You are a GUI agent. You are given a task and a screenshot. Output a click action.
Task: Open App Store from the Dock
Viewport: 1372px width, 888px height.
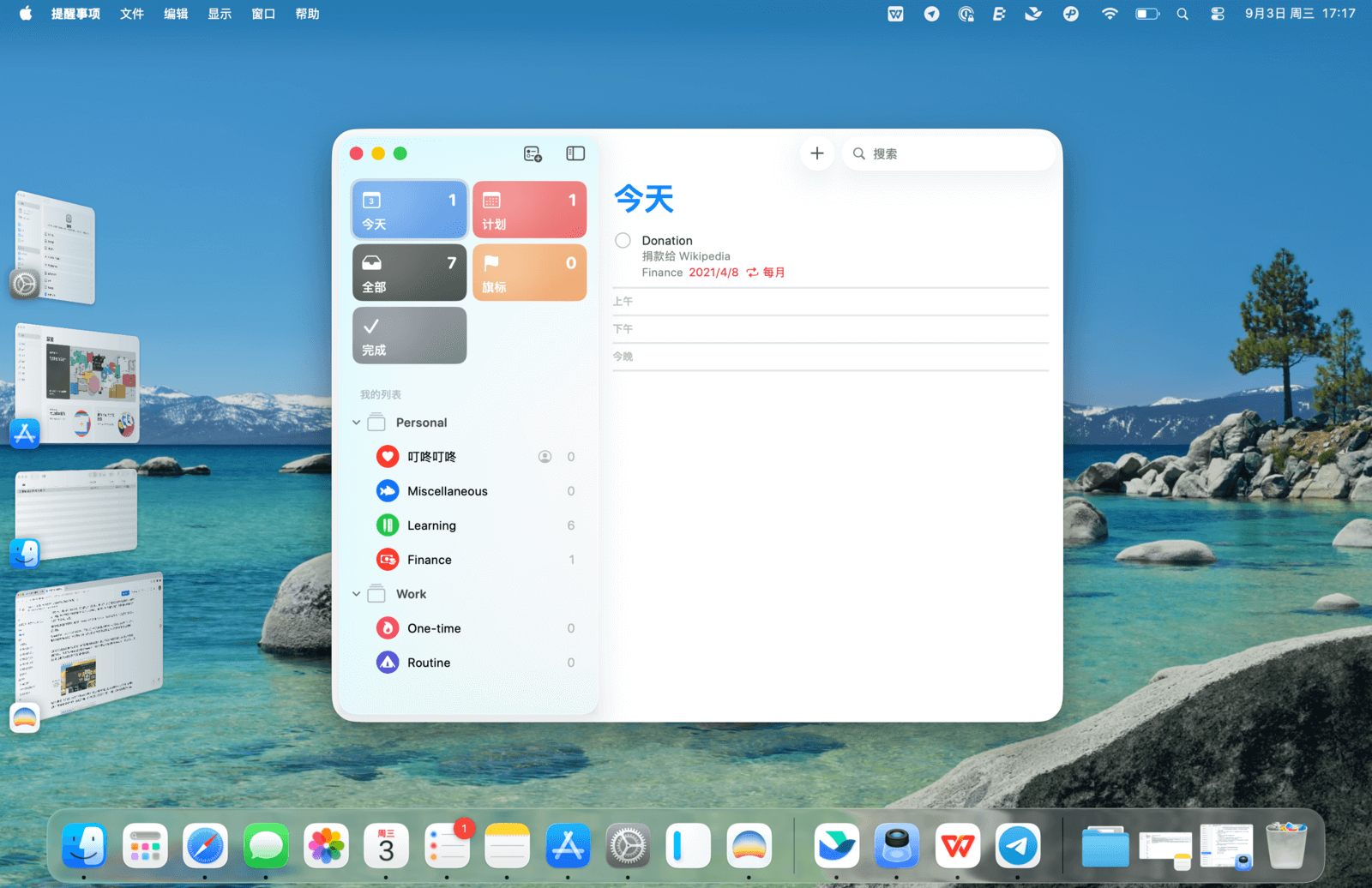click(x=568, y=846)
